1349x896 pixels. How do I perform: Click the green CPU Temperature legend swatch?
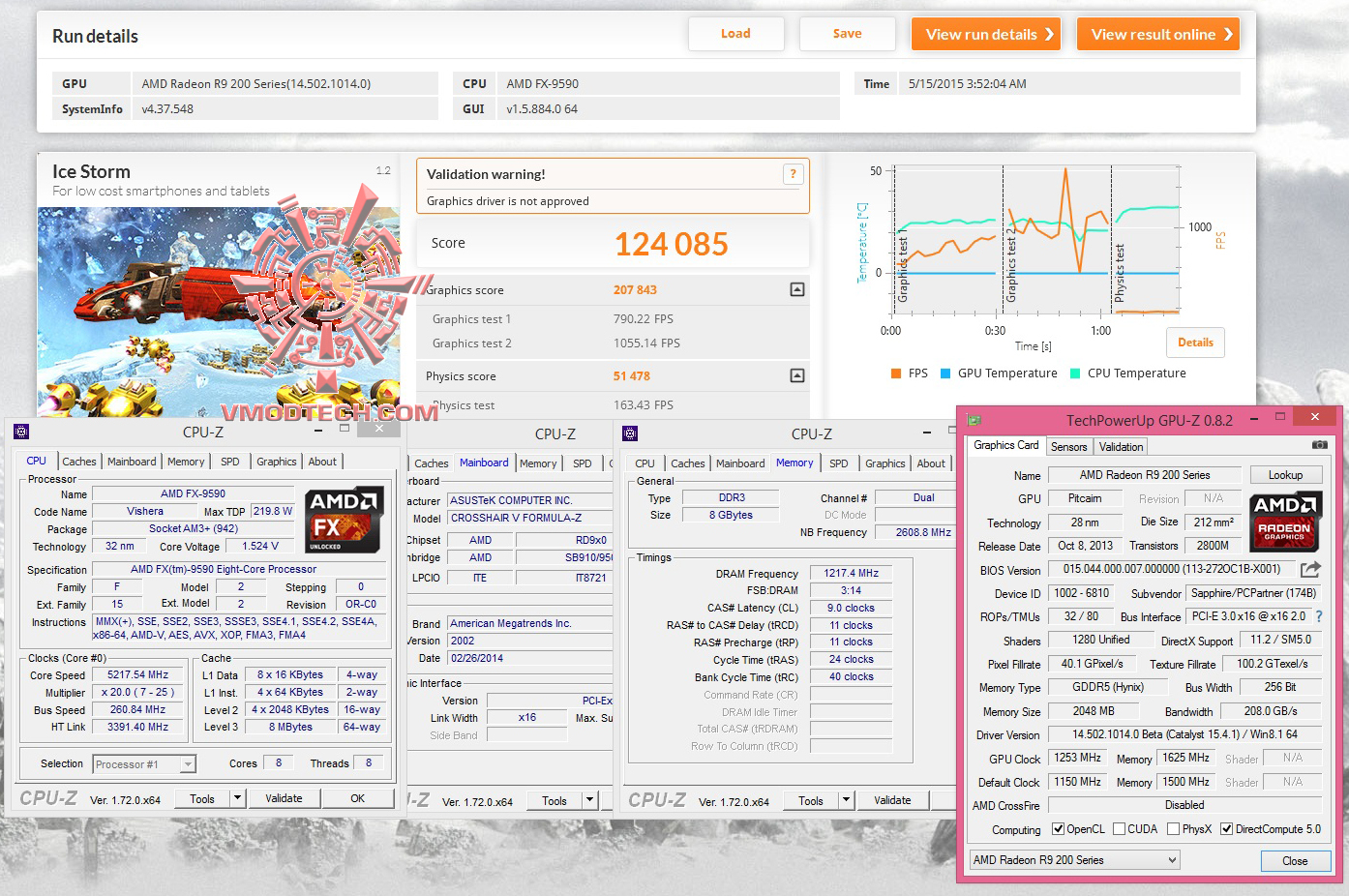pos(1075,373)
